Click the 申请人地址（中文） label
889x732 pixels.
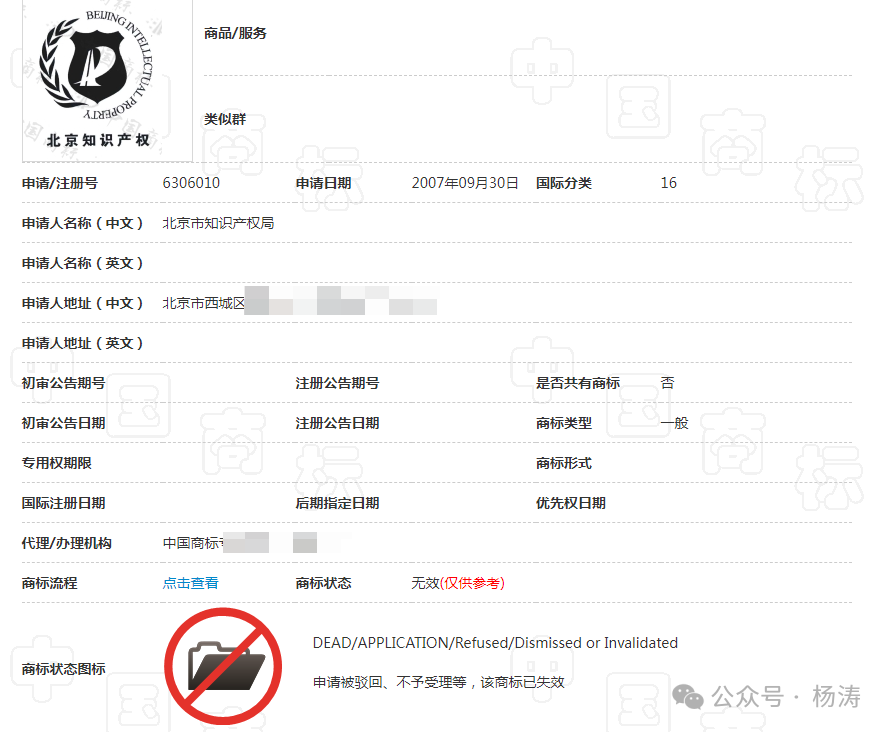point(83,303)
